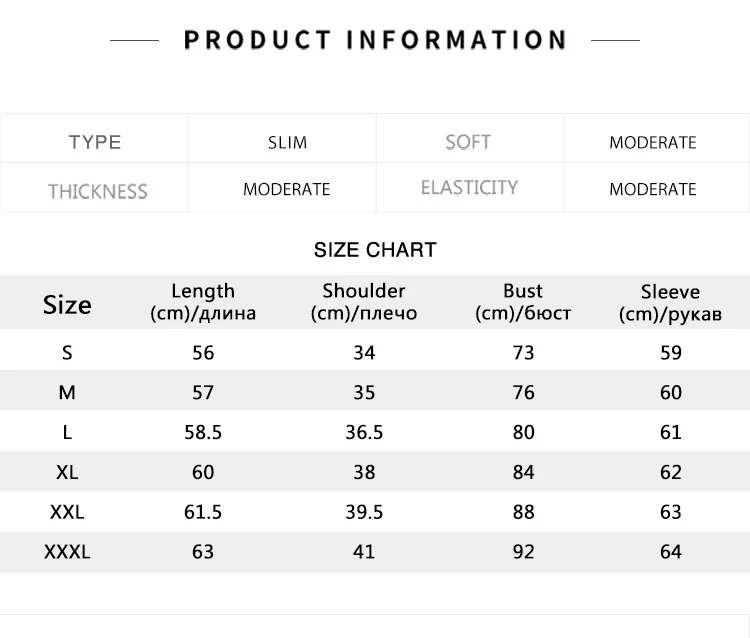750x638 pixels.
Task: Click the XL size row label
Action: point(67,473)
